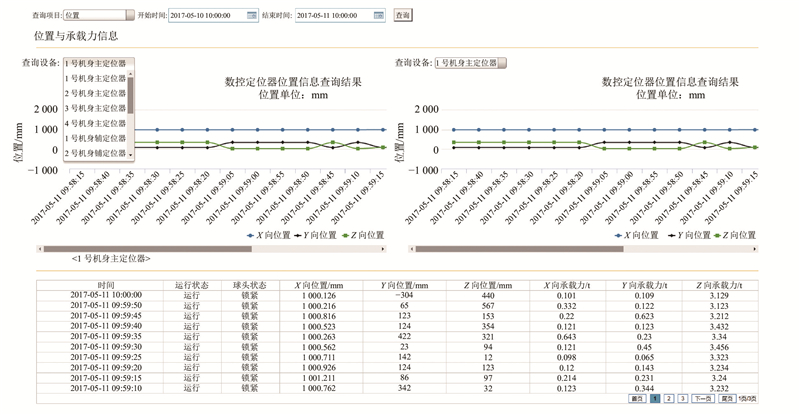Click the Z向位置/mm column header
Viewport: 800px width, 415px height.
click(x=488, y=285)
